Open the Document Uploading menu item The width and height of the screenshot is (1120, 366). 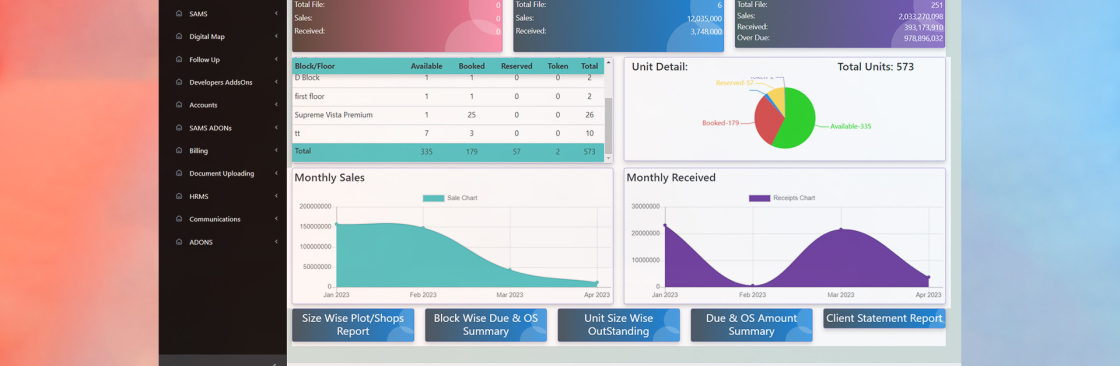[223, 174]
